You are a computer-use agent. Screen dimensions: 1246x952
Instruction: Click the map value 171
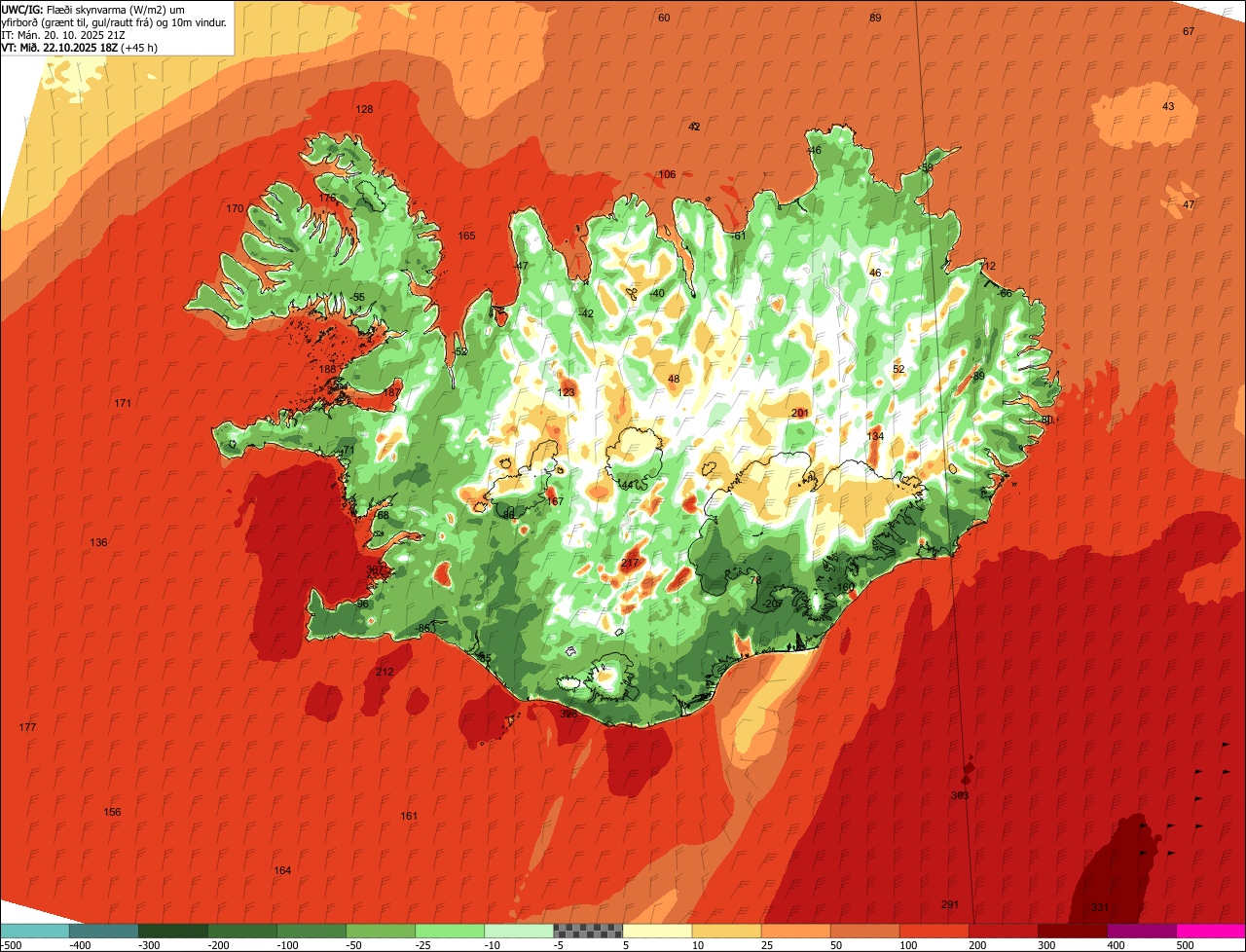[123, 403]
